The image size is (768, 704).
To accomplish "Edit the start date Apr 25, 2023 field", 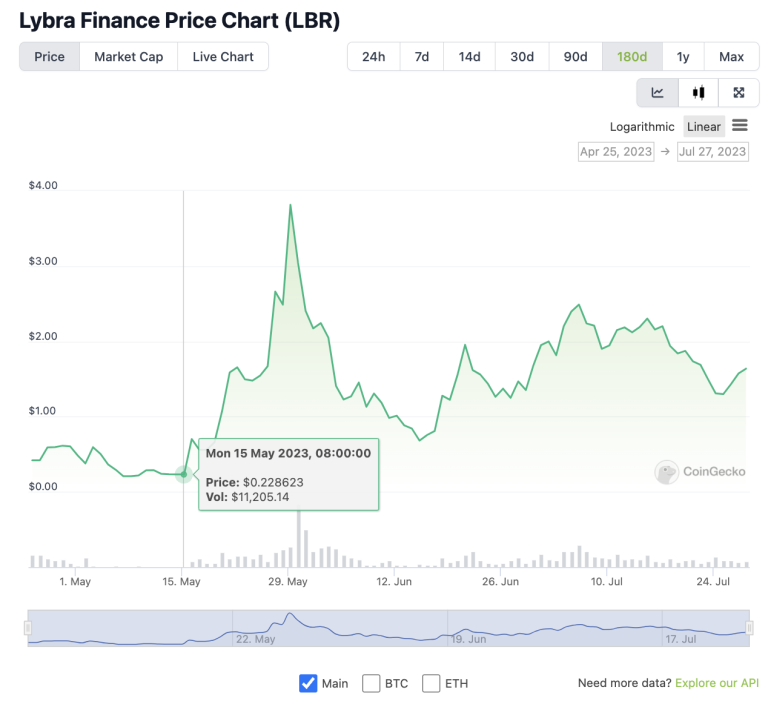I will coord(615,152).
